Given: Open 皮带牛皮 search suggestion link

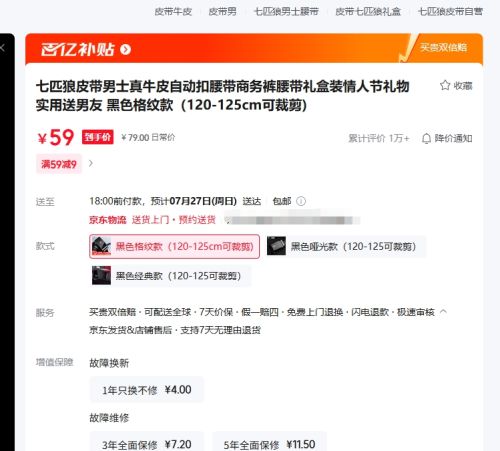Looking at the screenshot, I should pyautogui.click(x=173, y=12).
